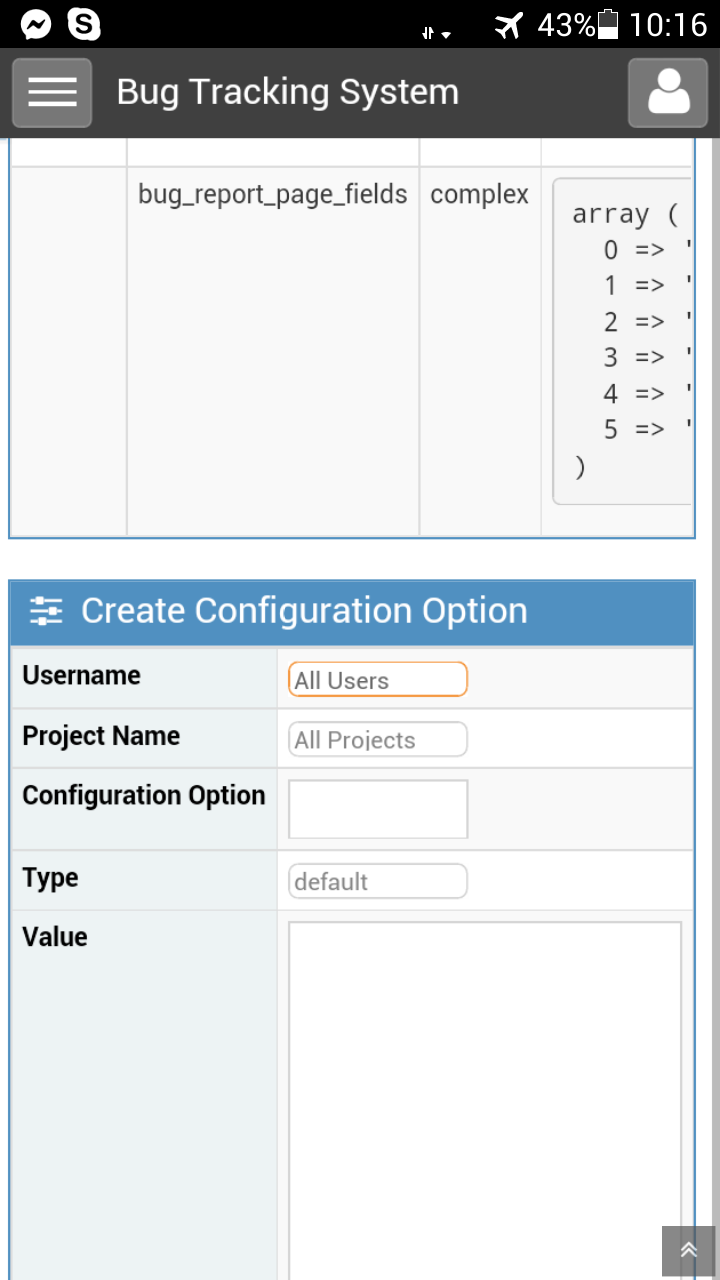Screen dimensions: 720x1280
Task: Open the Project Name All Projects dropdown
Action: (377, 740)
